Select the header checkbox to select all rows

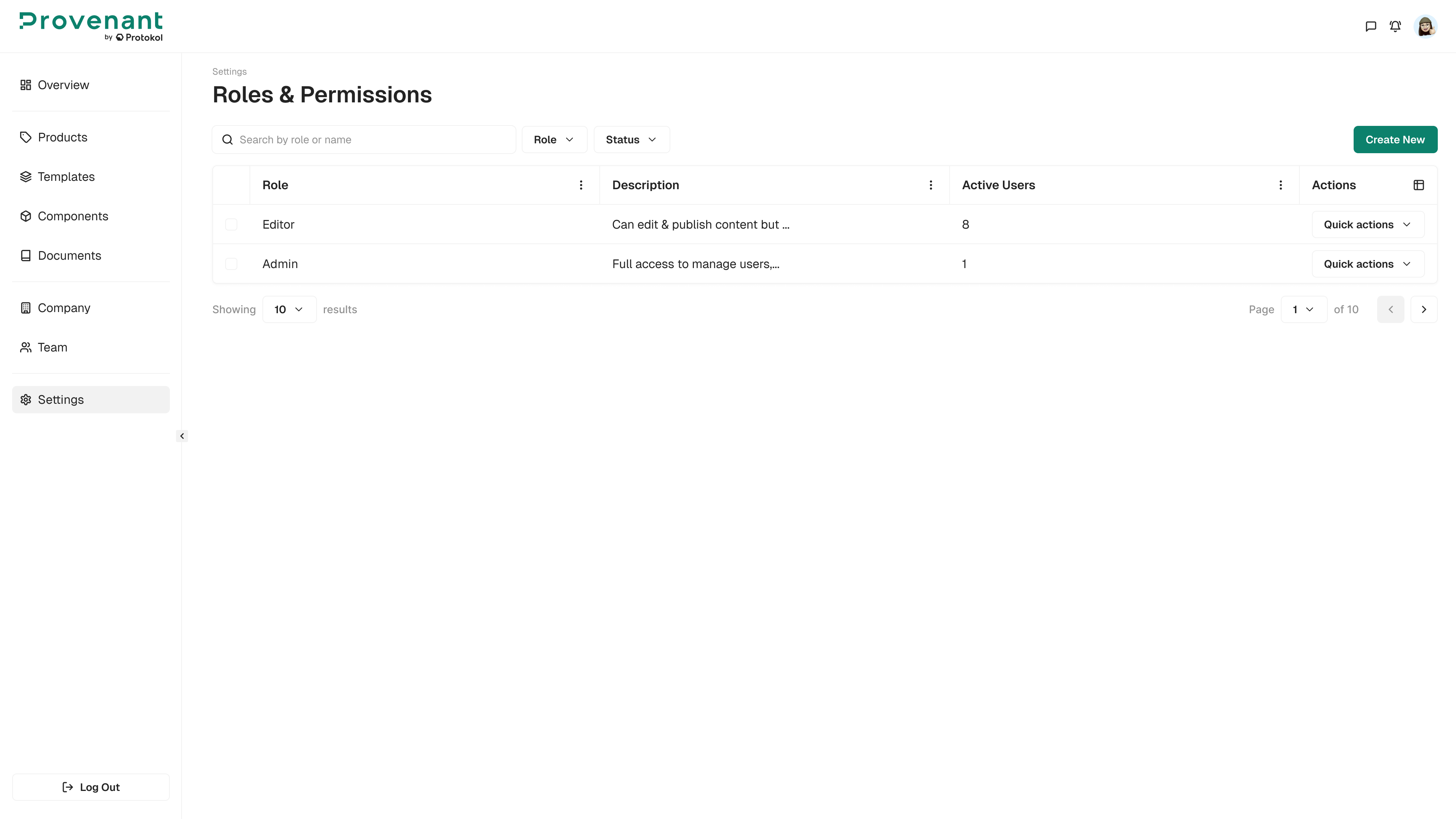coord(231,185)
